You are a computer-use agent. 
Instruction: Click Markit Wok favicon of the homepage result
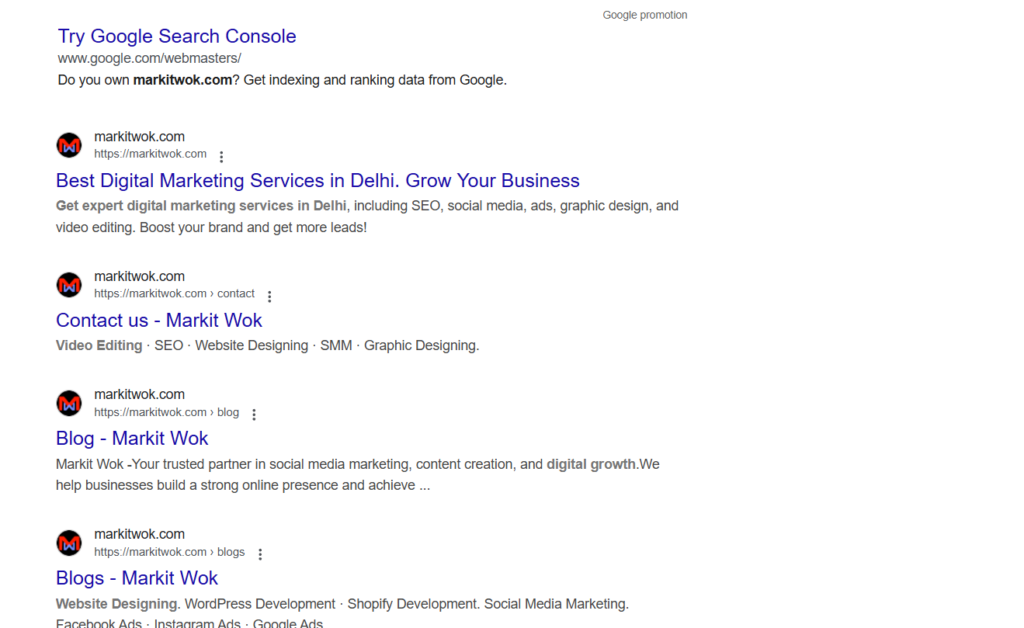[69, 145]
